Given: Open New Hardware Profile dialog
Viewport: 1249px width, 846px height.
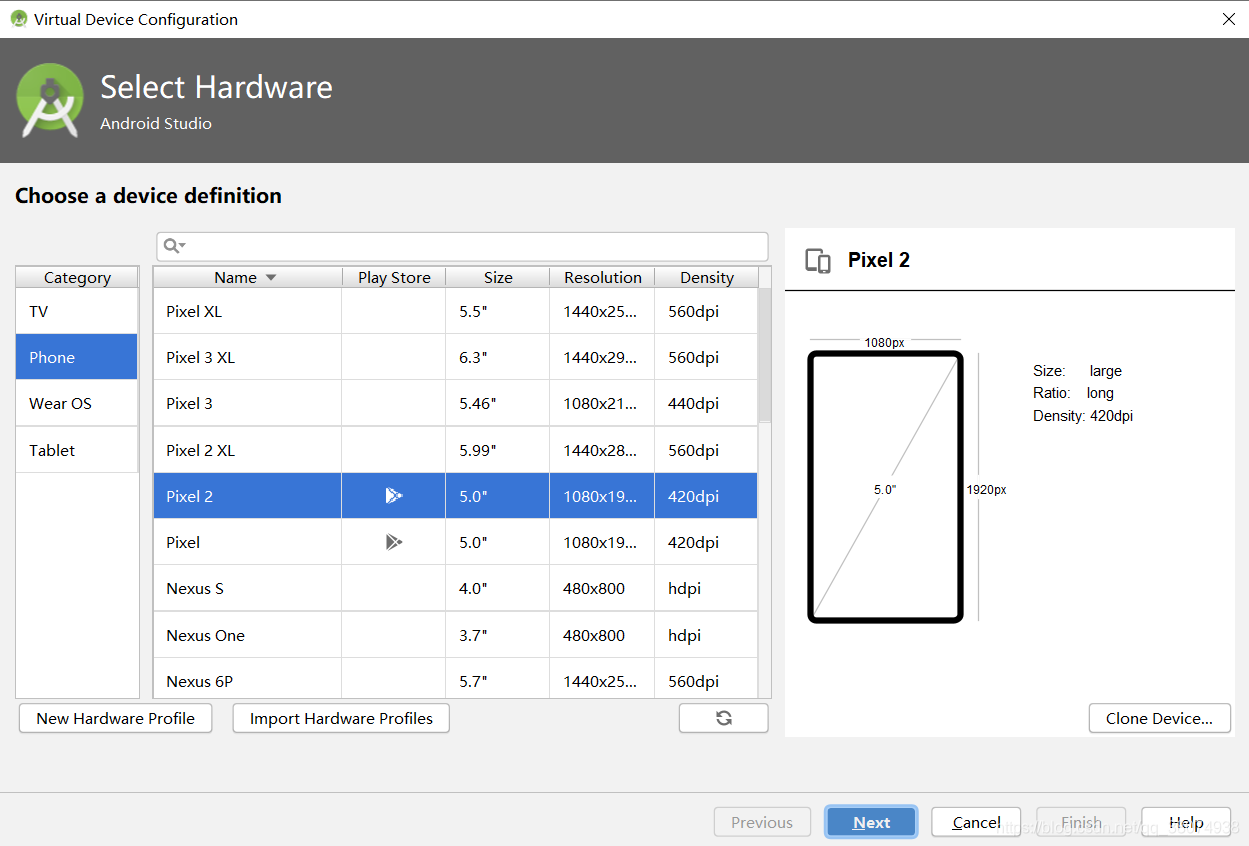Looking at the screenshot, I should (x=116, y=718).
